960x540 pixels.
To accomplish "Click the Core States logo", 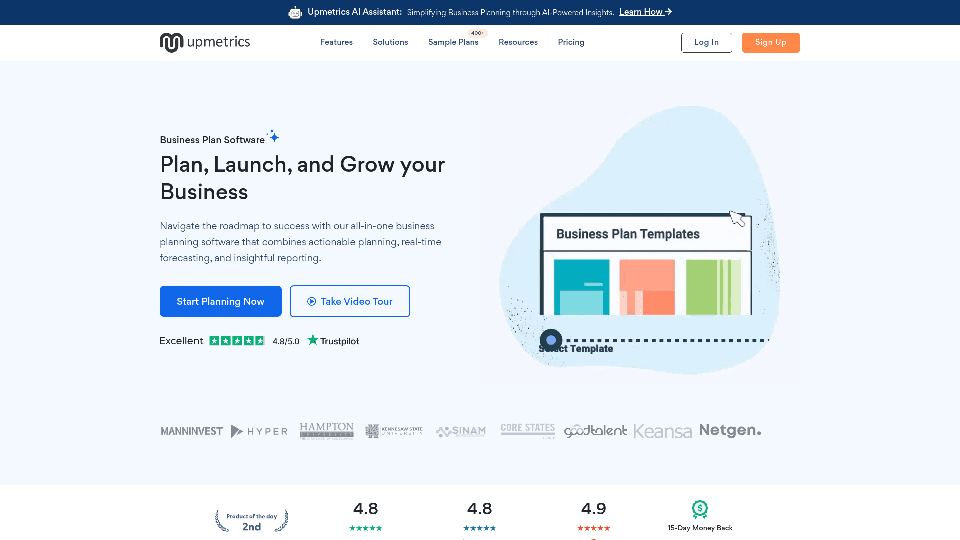I will [527, 430].
